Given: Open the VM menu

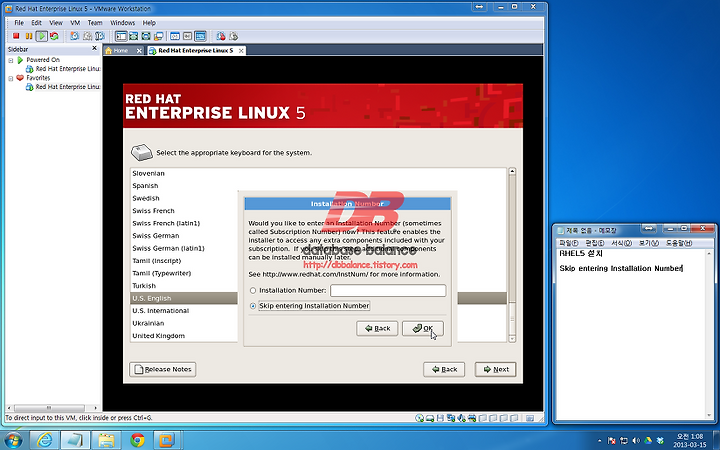Looking at the screenshot, I should [x=75, y=22].
